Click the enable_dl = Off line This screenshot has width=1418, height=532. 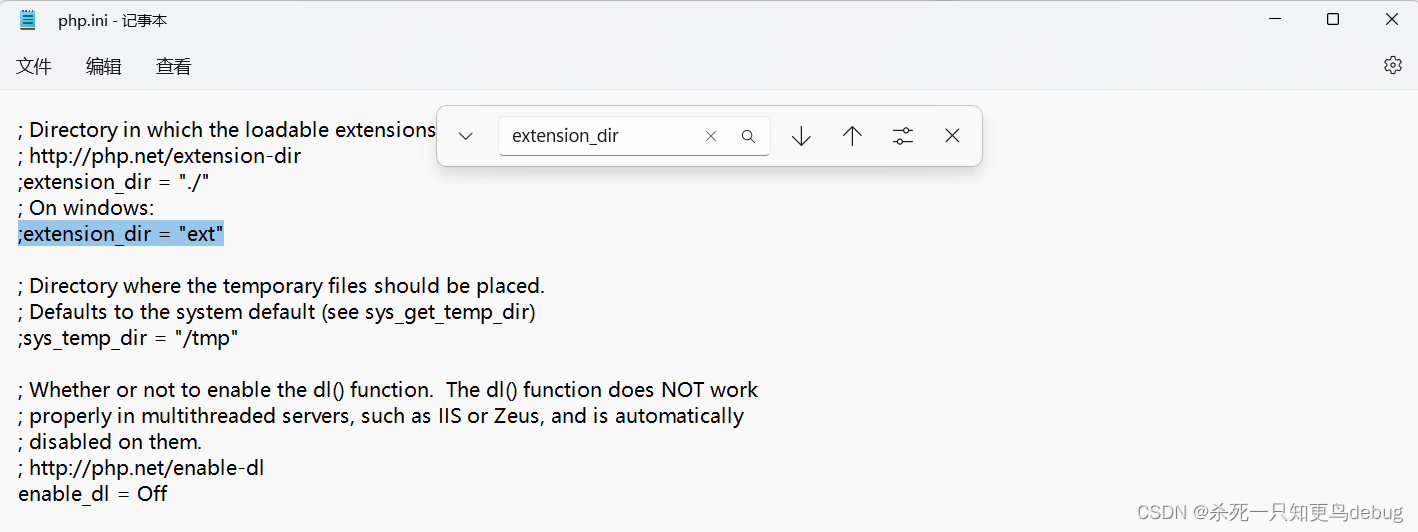[x=93, y=493]
